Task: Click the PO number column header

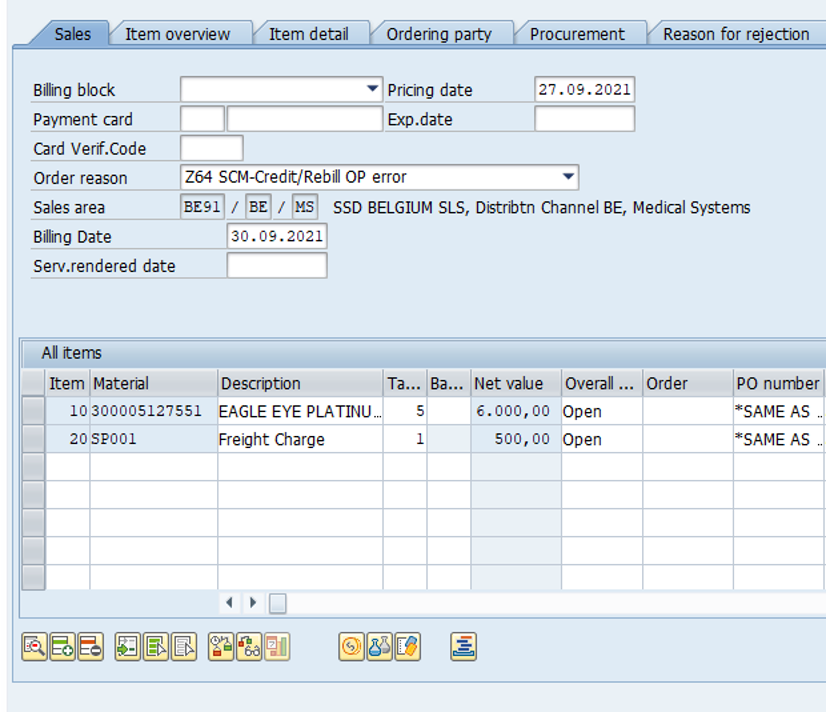Action: coord(779,383)
